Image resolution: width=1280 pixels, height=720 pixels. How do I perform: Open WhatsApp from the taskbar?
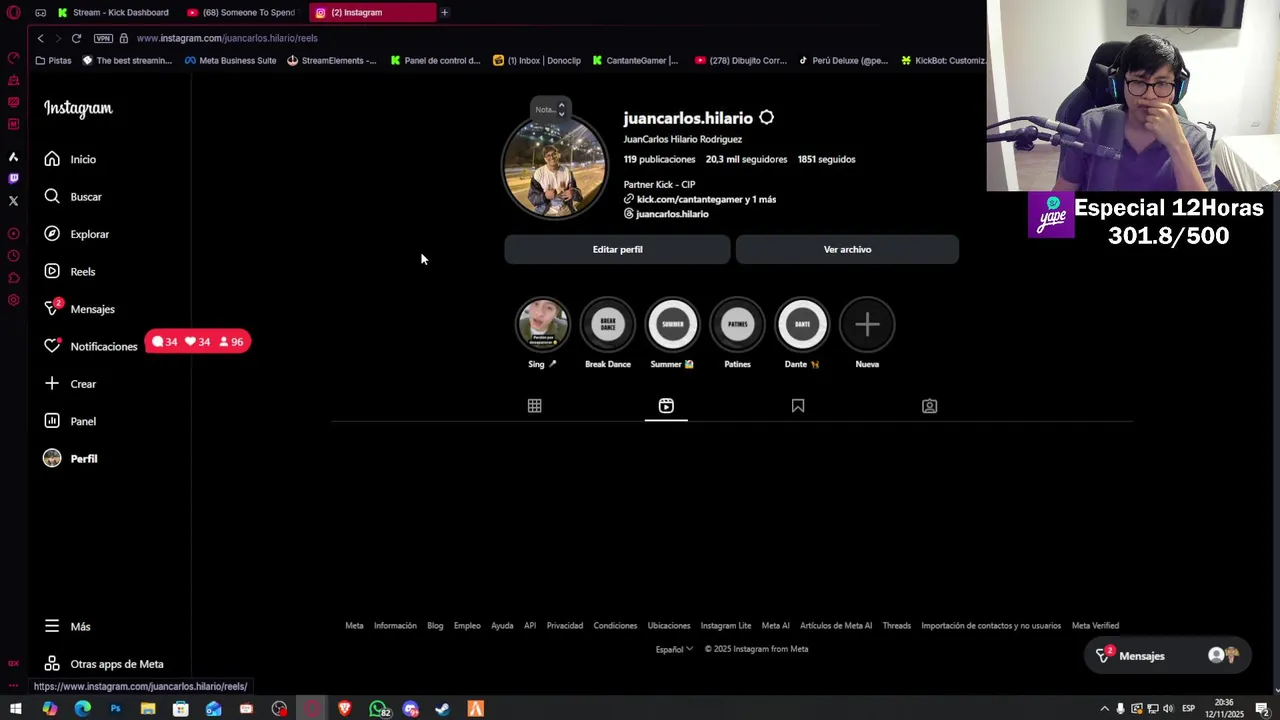point(378,709)
